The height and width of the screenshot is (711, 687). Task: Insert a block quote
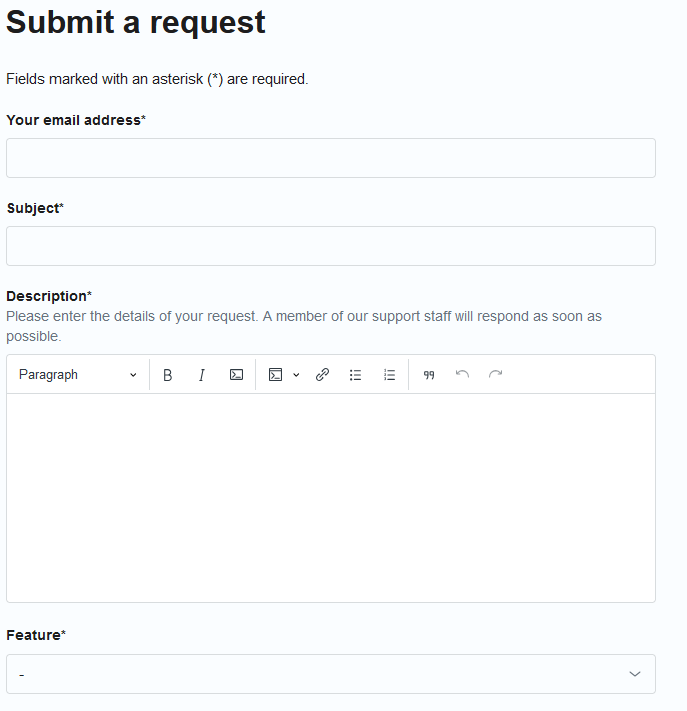[x=429, y=375]
